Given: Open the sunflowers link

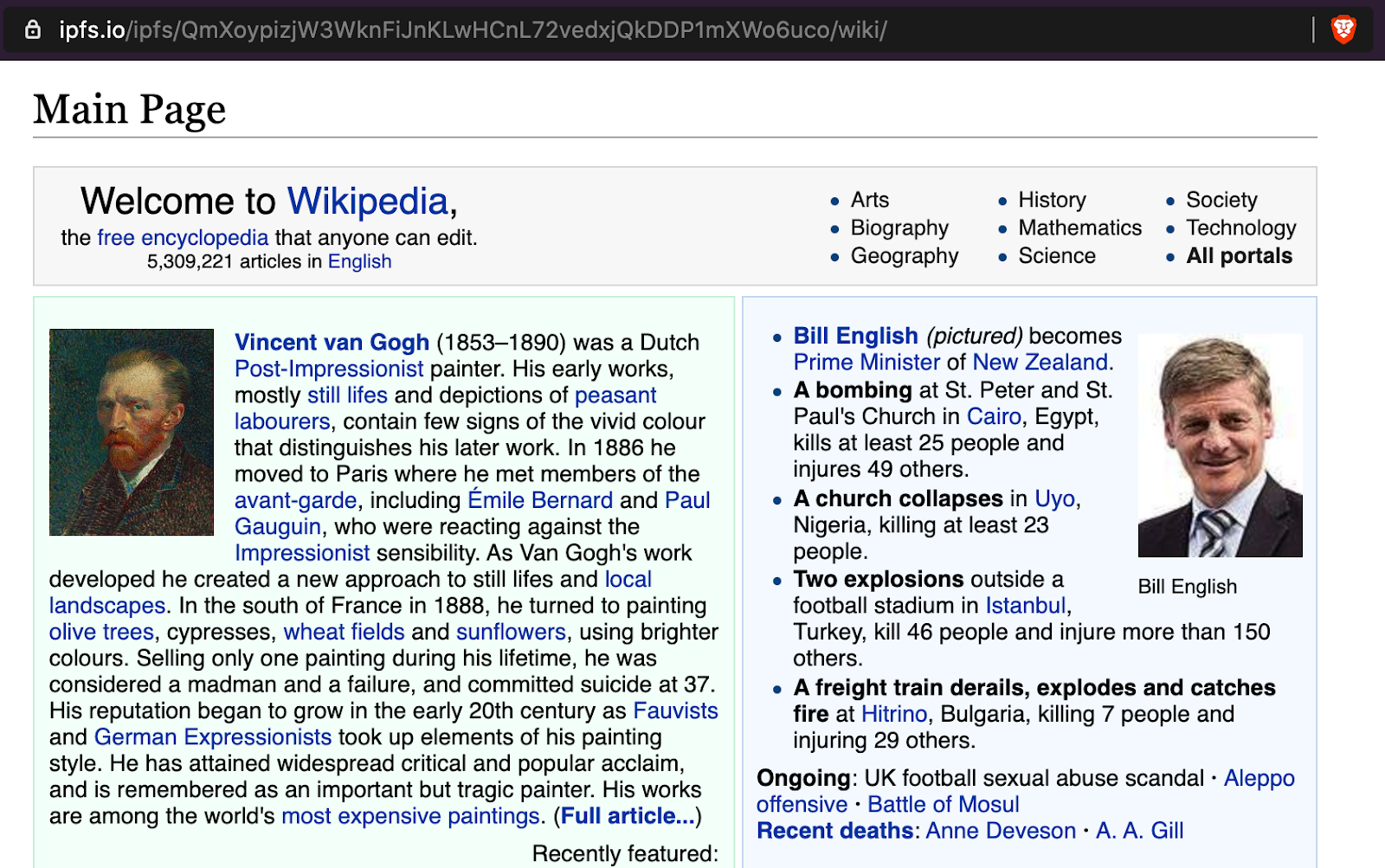Looking at the screenshot, I should [x=511, y=632].
